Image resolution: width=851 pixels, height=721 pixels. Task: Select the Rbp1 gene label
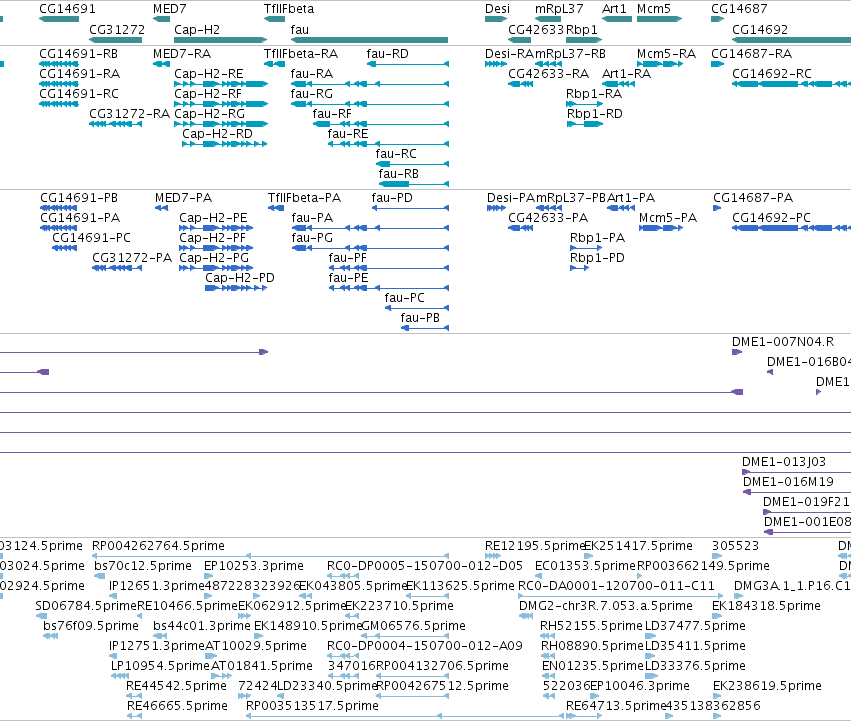pos(582,29)
